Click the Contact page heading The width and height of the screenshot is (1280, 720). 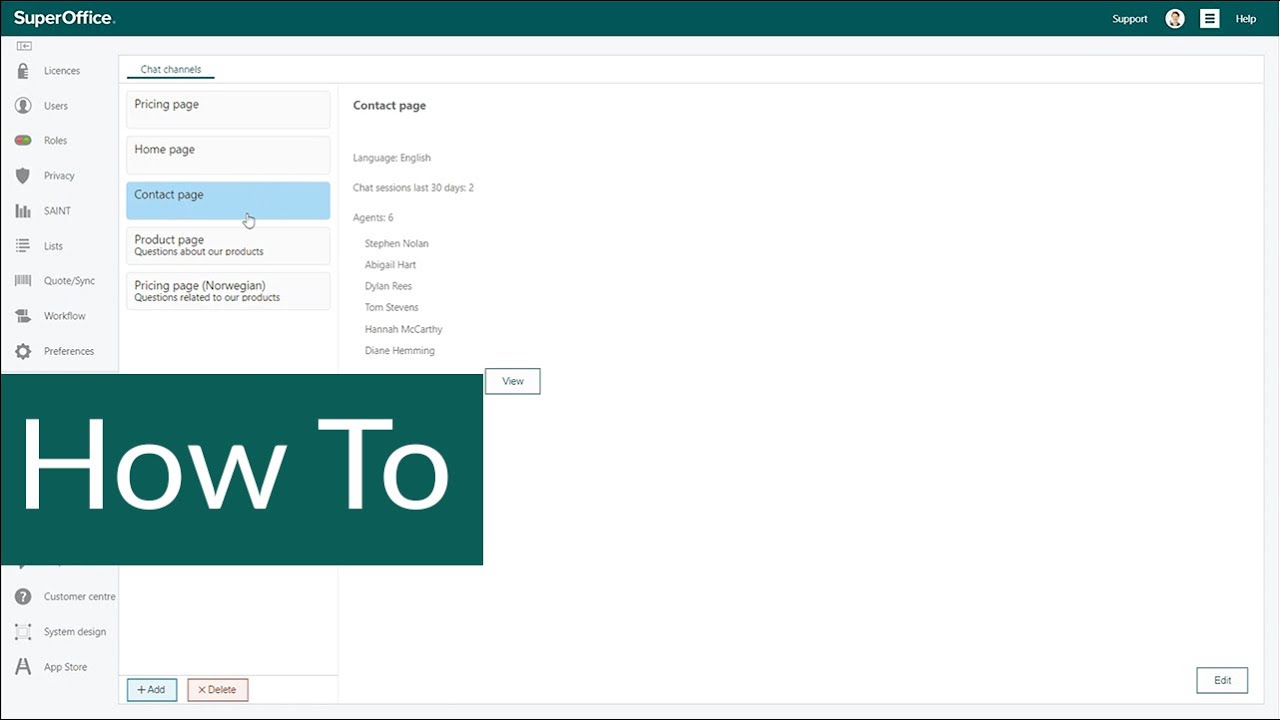[390, 106]
